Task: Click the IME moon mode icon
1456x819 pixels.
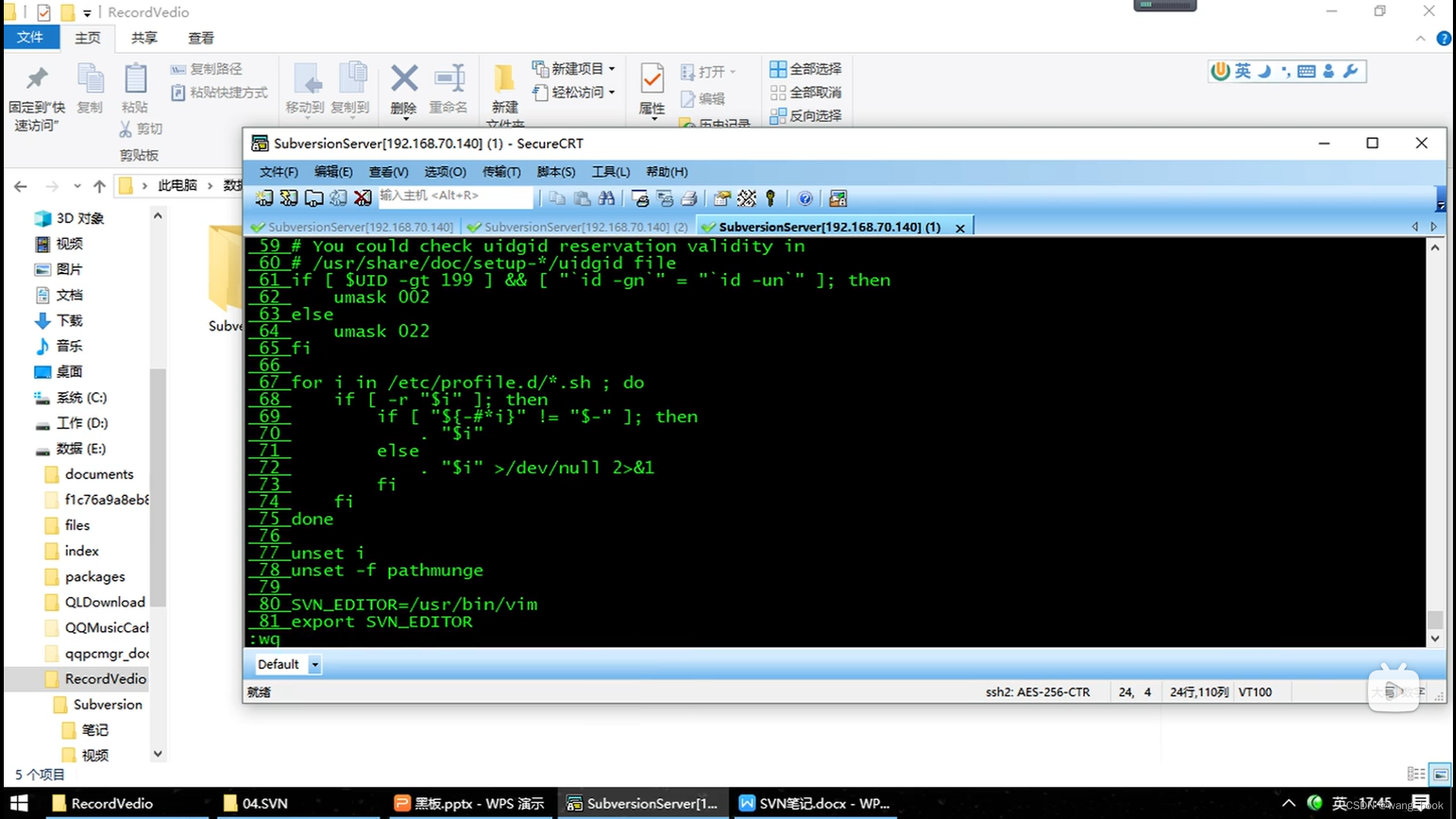Action: pos(1264,71)
